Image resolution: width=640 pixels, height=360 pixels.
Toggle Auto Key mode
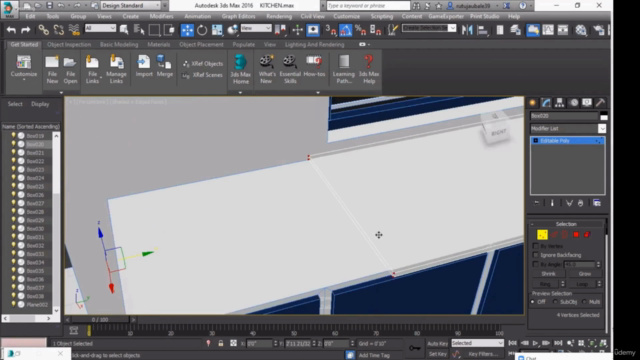(x=438, y=344)
